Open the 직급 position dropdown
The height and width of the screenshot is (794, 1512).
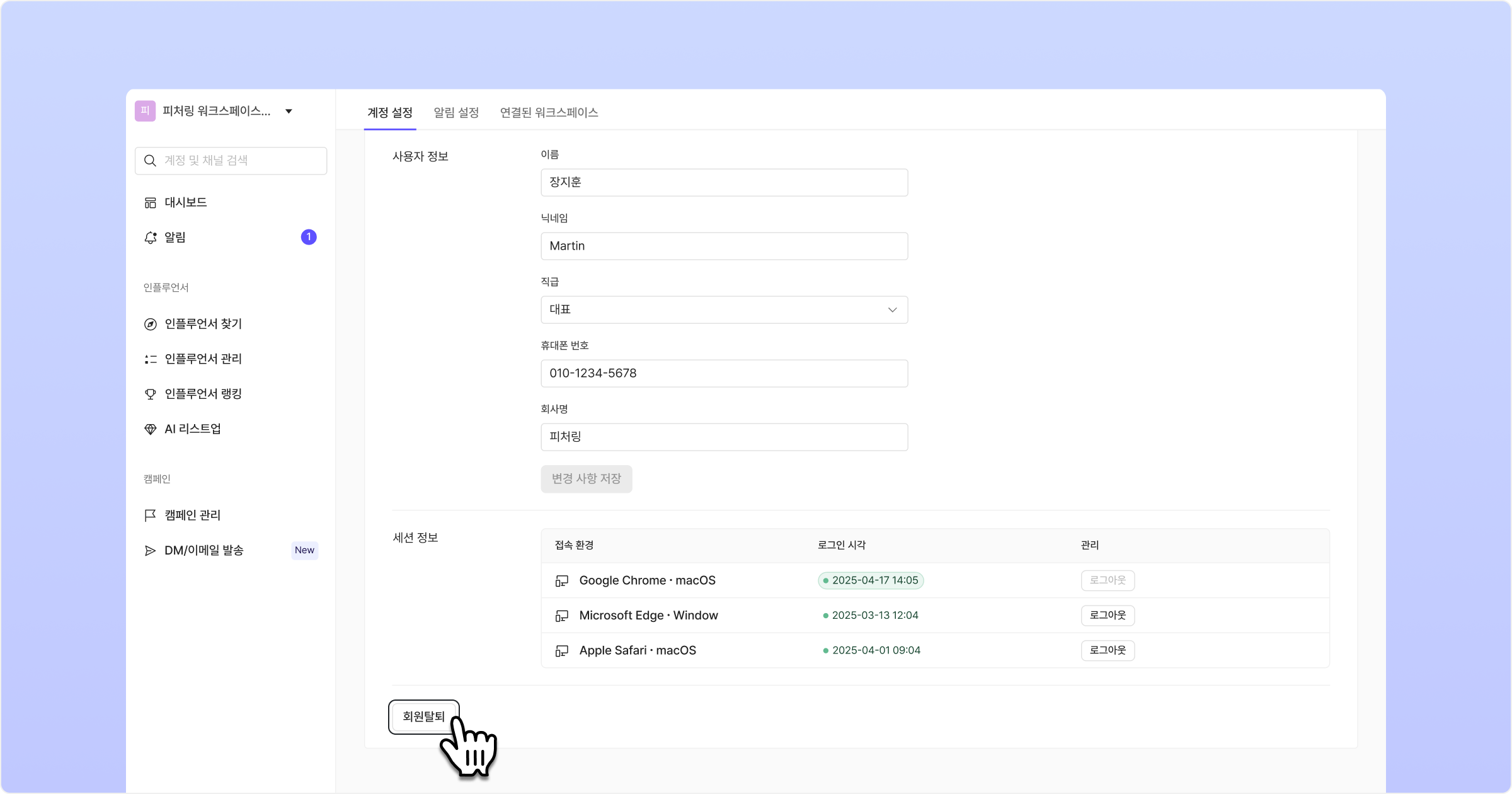pos(724,310)
